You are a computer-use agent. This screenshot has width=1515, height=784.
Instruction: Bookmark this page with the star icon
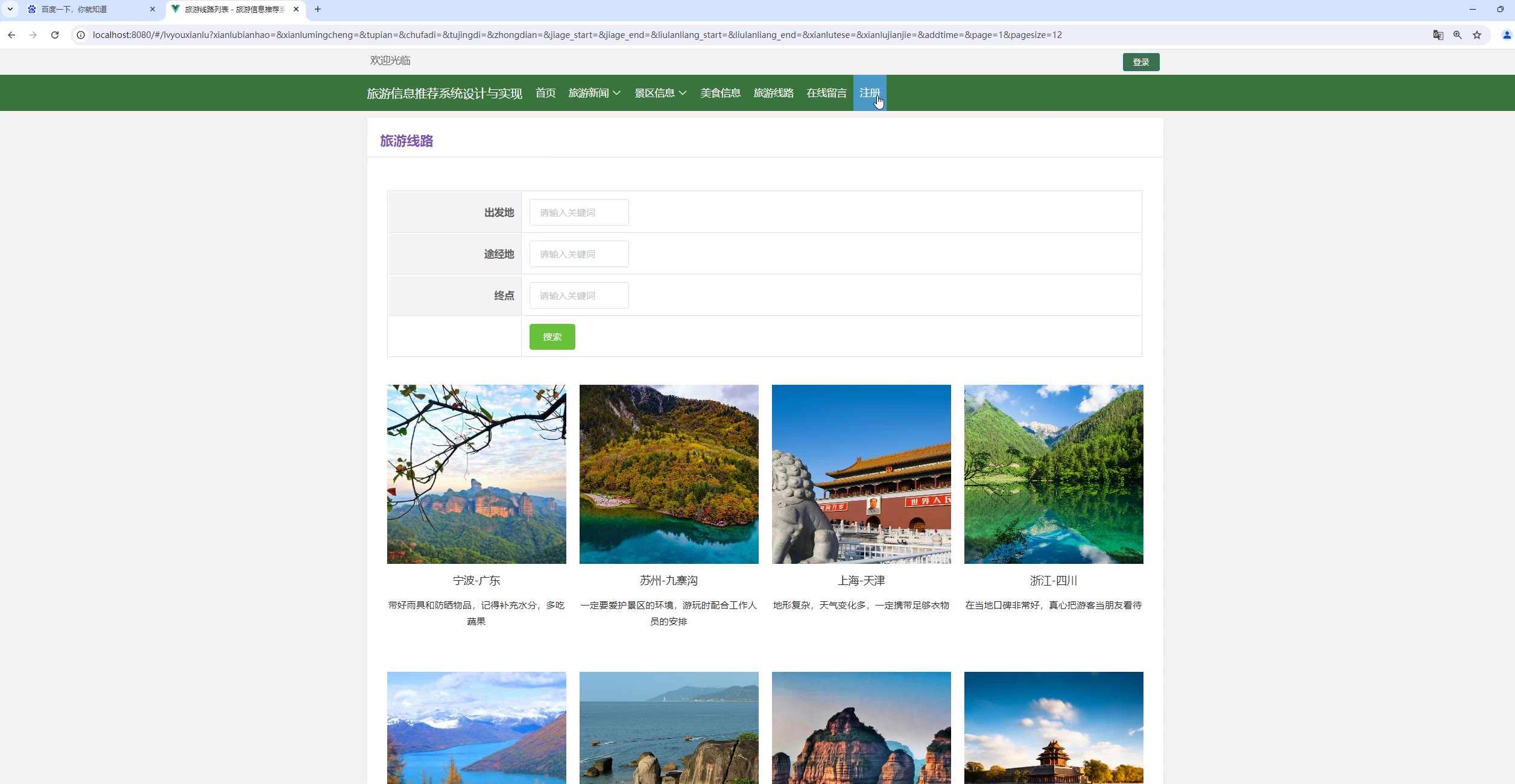[x=1477, y=35]
